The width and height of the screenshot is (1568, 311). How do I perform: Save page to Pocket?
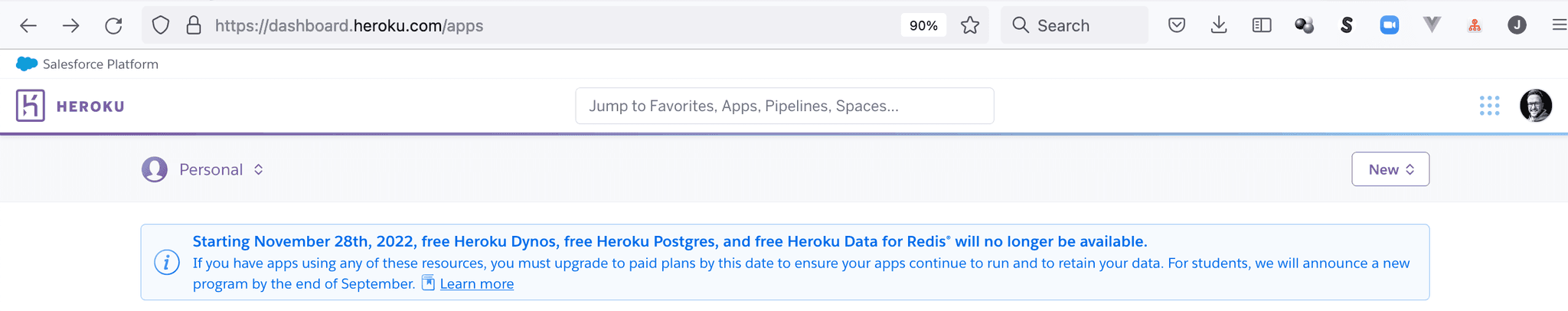pos(1177,25)
